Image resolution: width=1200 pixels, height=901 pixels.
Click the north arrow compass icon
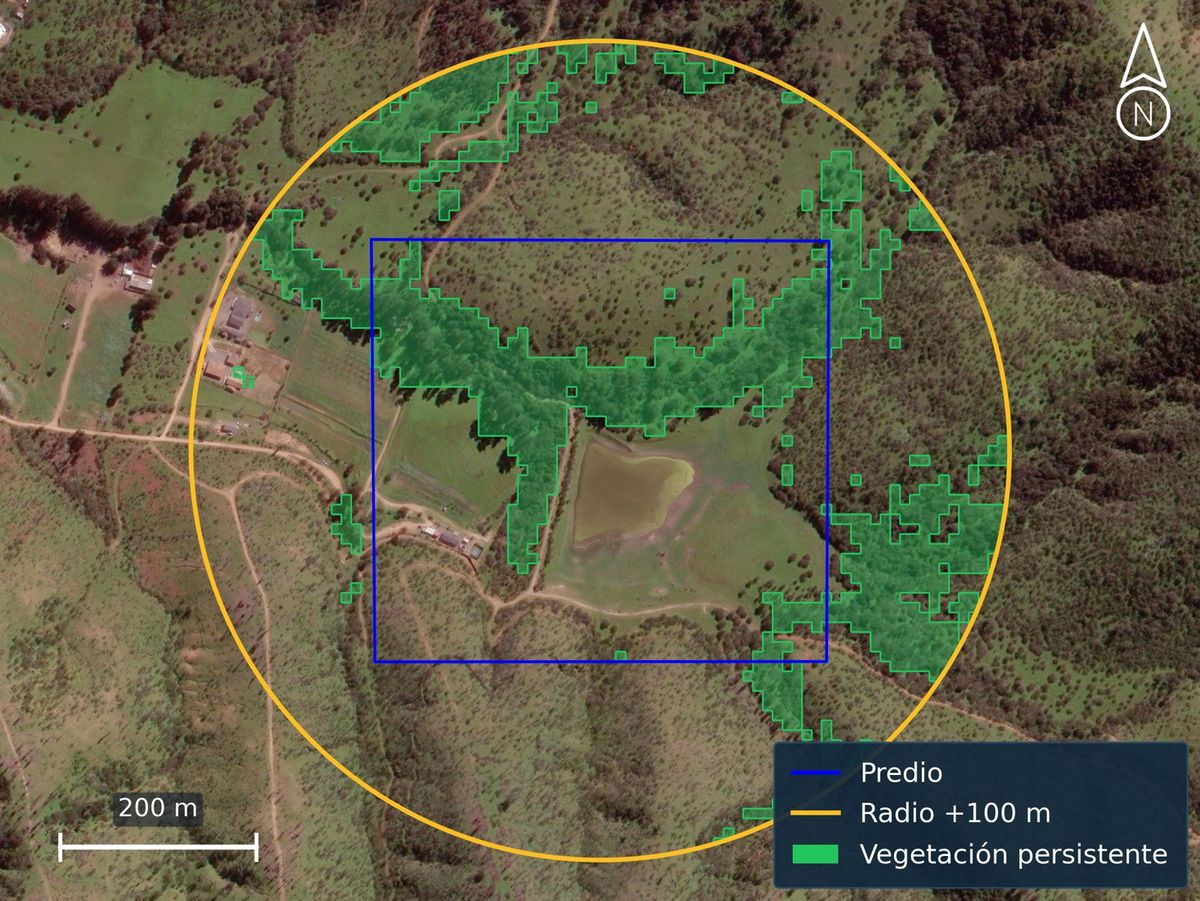point(1142,80)
